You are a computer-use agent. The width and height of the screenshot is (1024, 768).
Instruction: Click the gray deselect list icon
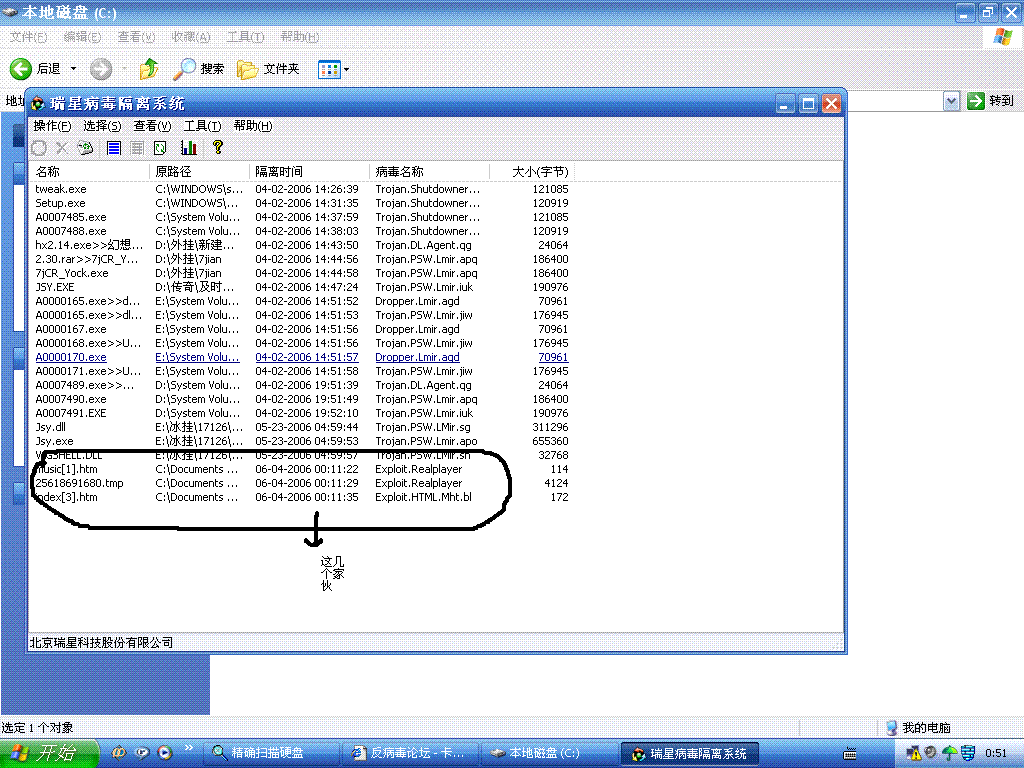coord(137,148)
